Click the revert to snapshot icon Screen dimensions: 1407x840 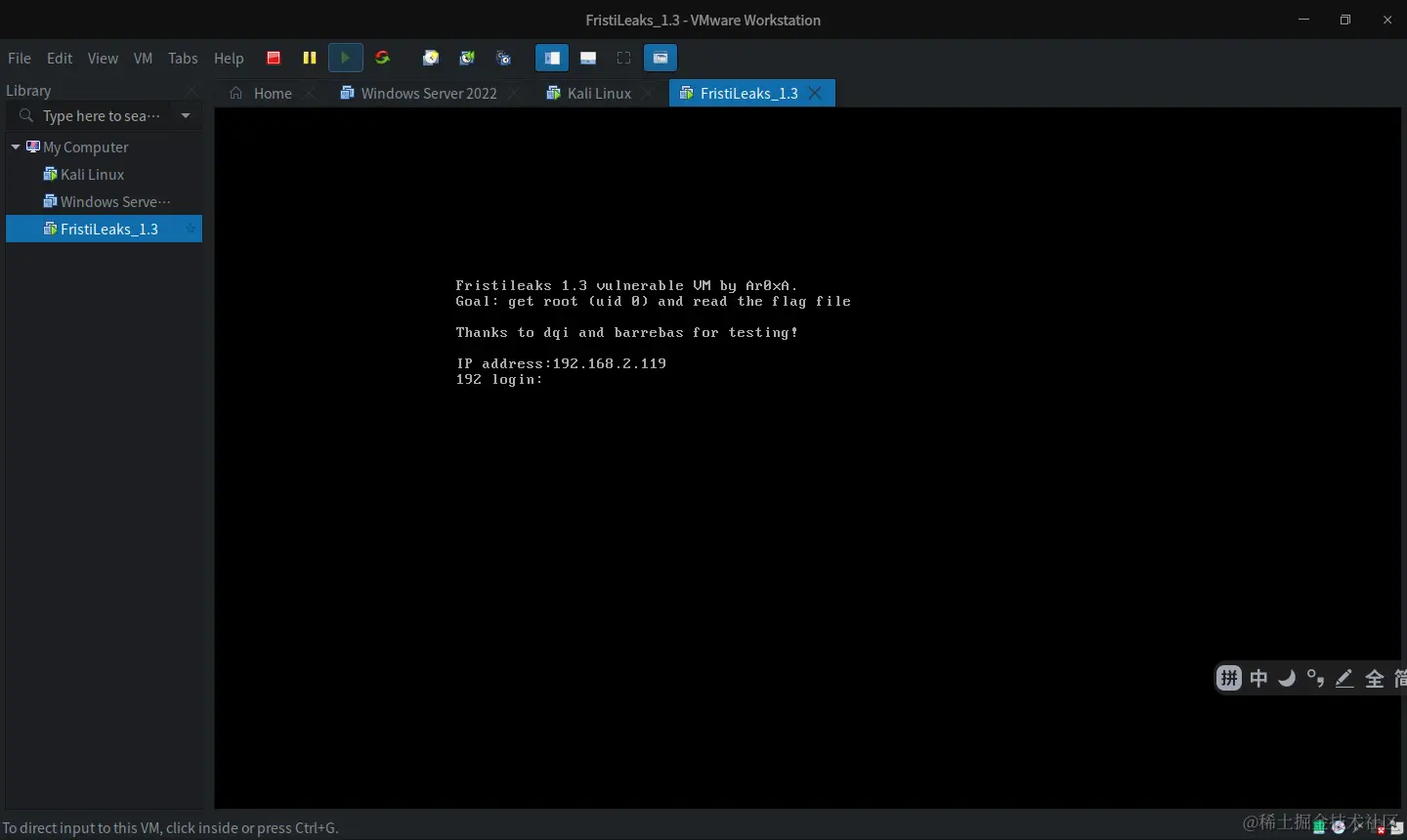pyautogui.click(x=467, y=58)
